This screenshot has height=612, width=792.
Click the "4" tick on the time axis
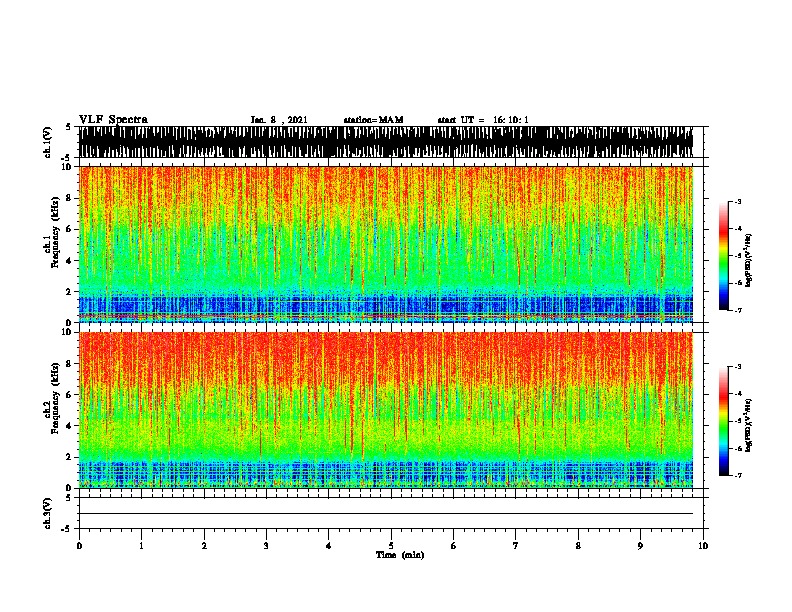[329, 546]
